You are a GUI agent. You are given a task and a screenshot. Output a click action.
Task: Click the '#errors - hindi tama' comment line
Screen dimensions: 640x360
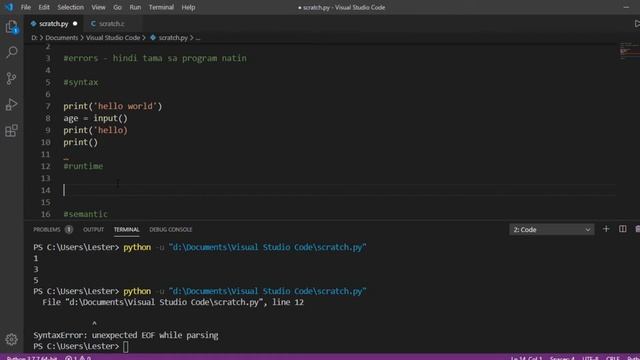(x=155, y=58)
